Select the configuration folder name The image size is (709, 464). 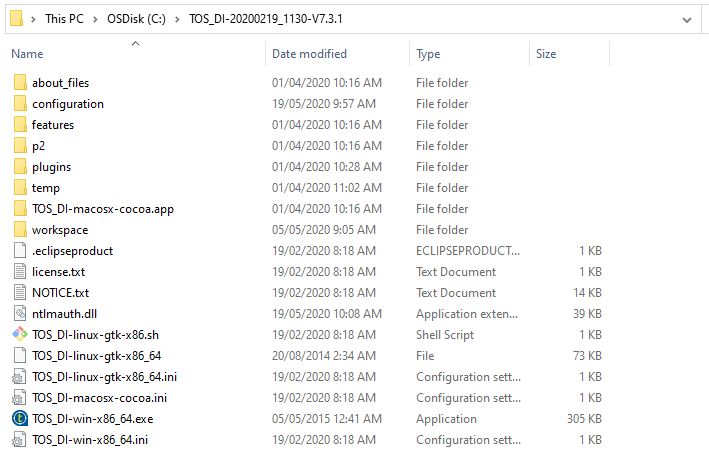[68, 104]
